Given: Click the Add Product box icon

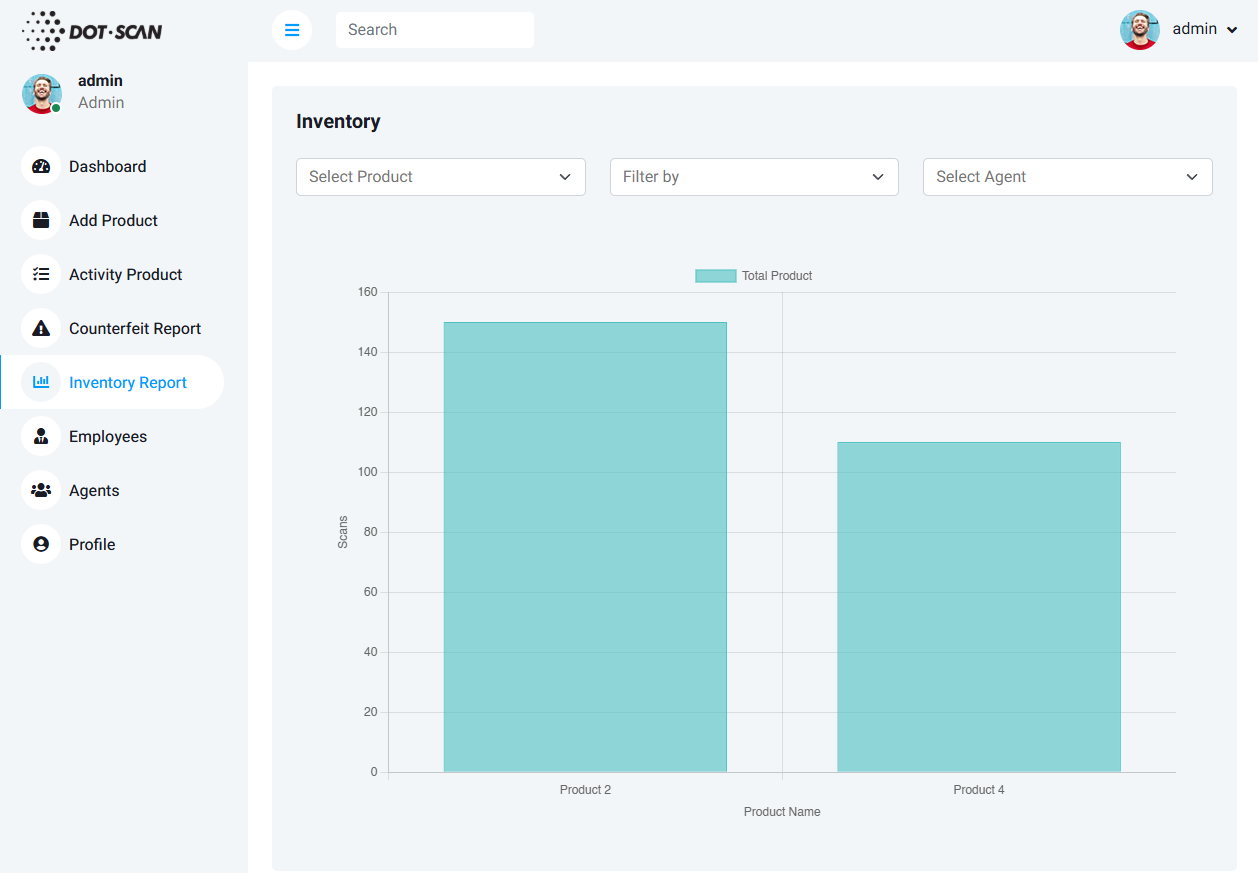Looking at the screenshot, I should (41, 221).
